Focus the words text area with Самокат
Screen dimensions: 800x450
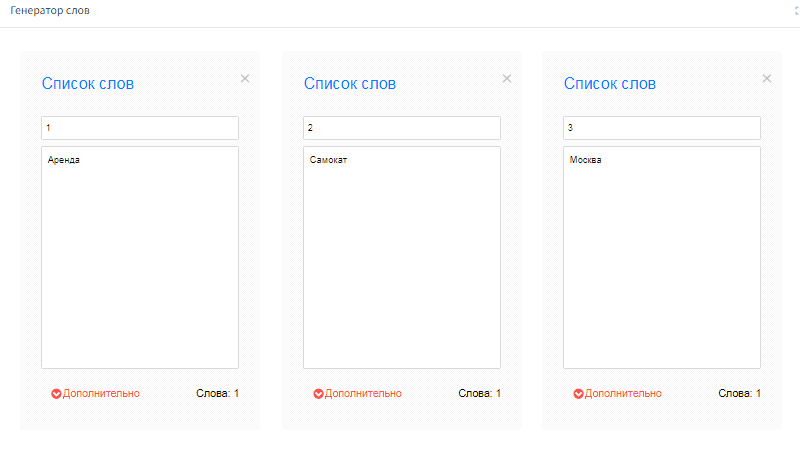(x=402, y=257)
